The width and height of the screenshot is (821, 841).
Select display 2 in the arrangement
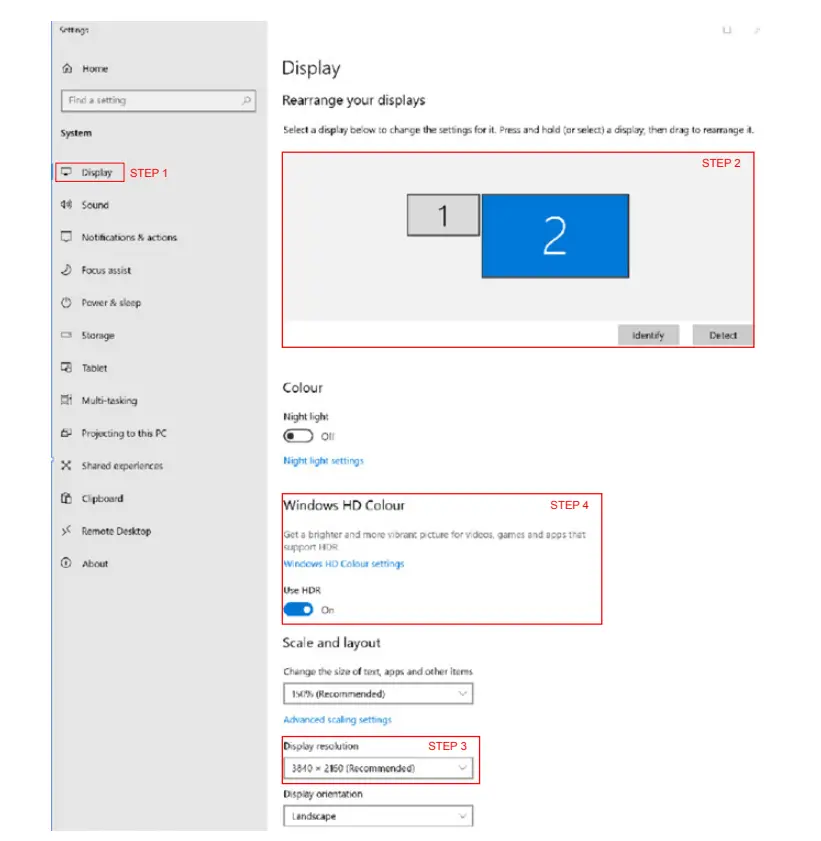tap(556, 236)
